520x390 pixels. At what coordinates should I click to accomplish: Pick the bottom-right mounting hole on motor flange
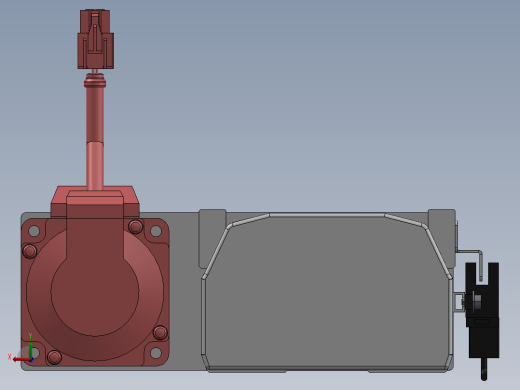click(156, 352)
